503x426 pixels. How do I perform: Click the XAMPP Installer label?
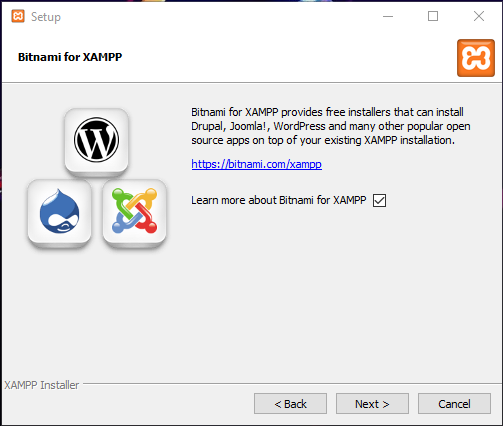(x=42, y=385)
